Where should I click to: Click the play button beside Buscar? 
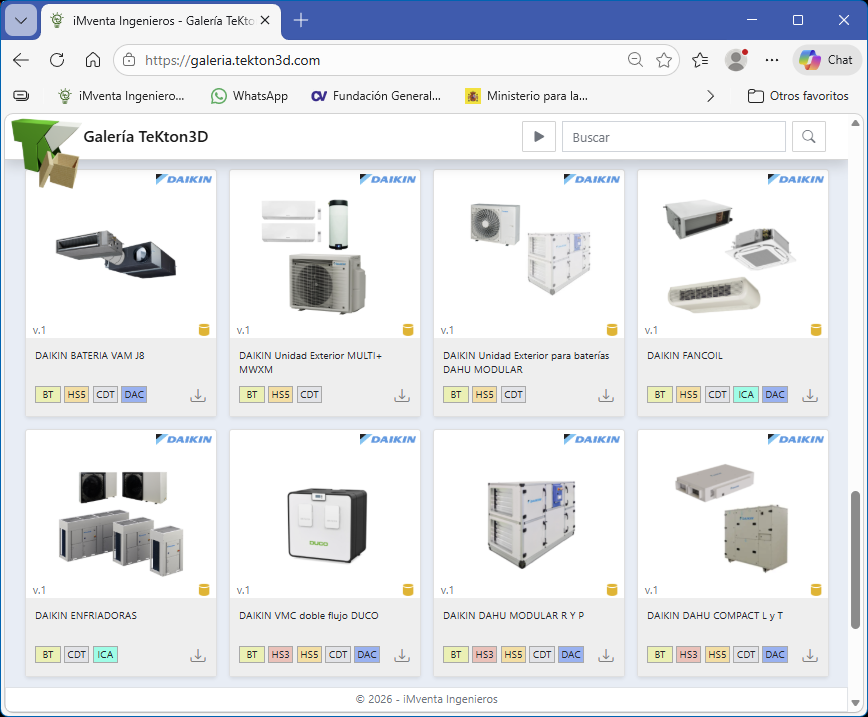539,137
